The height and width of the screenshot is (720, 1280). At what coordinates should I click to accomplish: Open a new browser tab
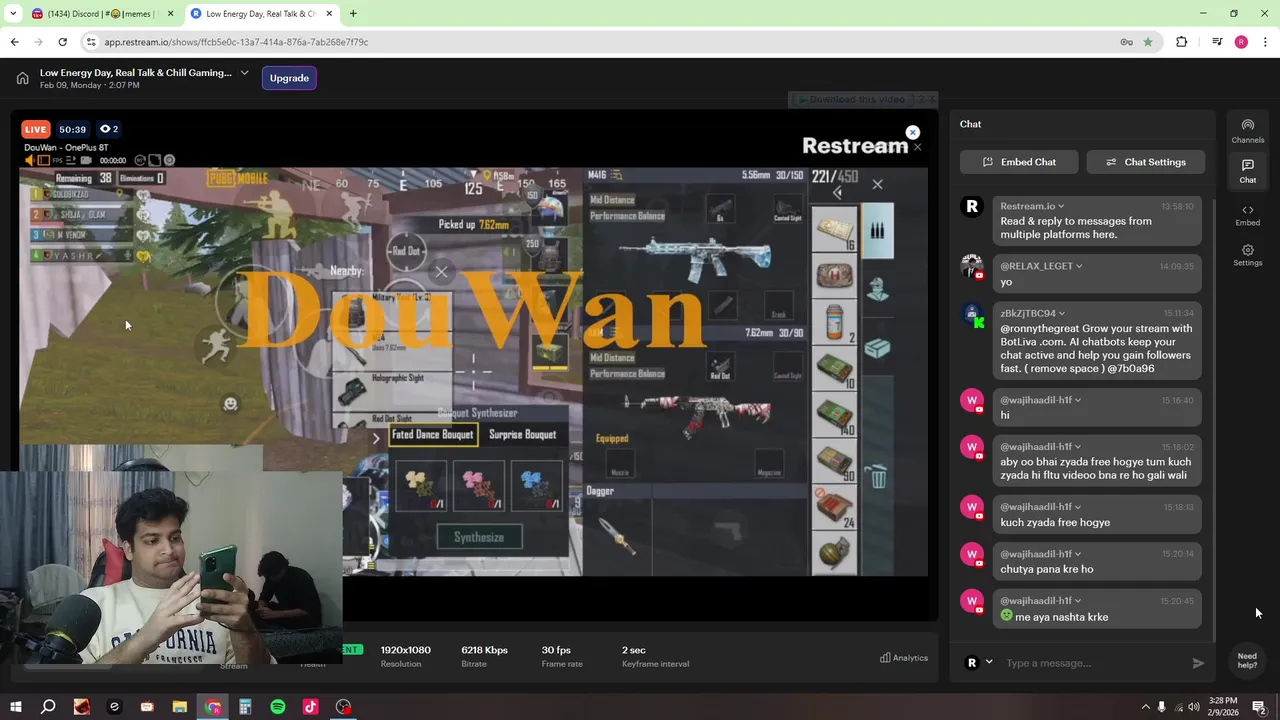[x=353, y=14]
